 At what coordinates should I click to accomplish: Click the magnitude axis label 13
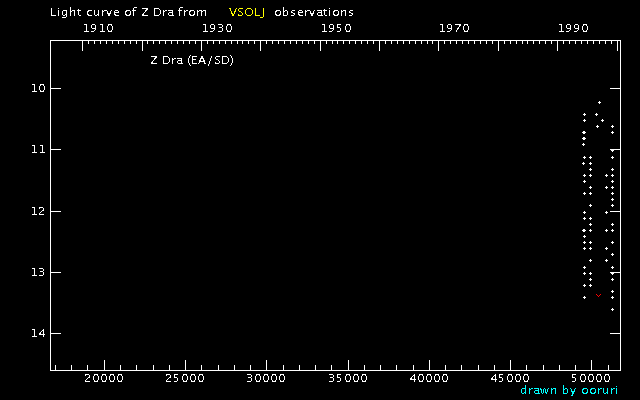click(x=38, y=272)
